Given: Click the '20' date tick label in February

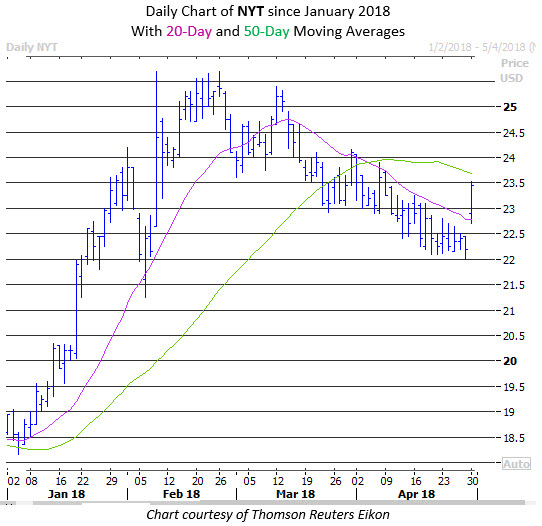Looking at the screenshot, I should pyautogui.click(x=197, y=481).
